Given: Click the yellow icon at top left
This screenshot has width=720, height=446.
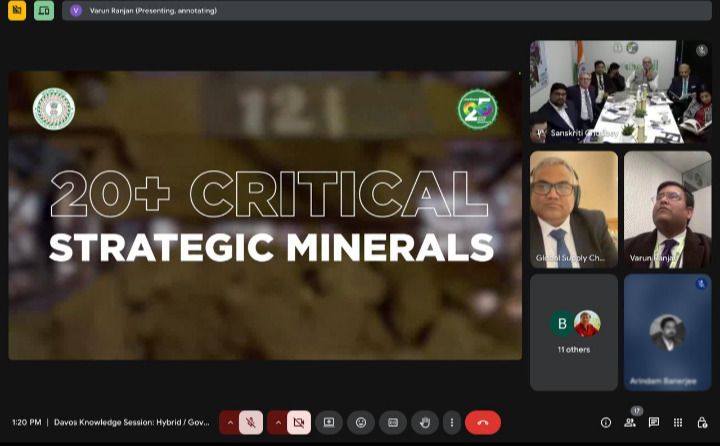Looking at the screenshot, I should [17, 11].
